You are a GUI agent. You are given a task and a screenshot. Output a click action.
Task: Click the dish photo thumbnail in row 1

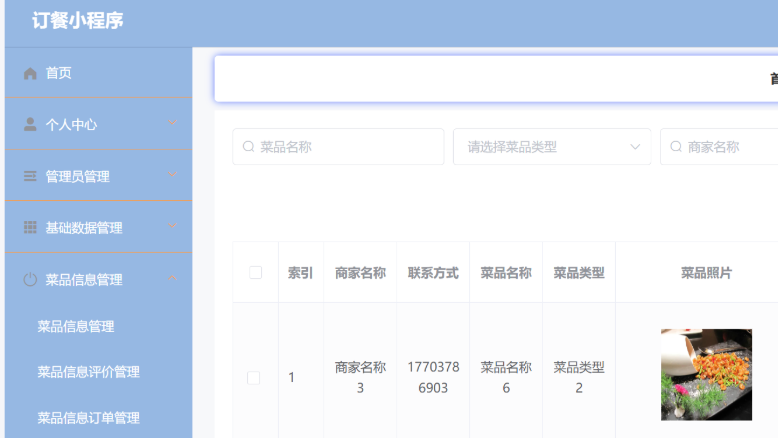(x=706, y=374)
